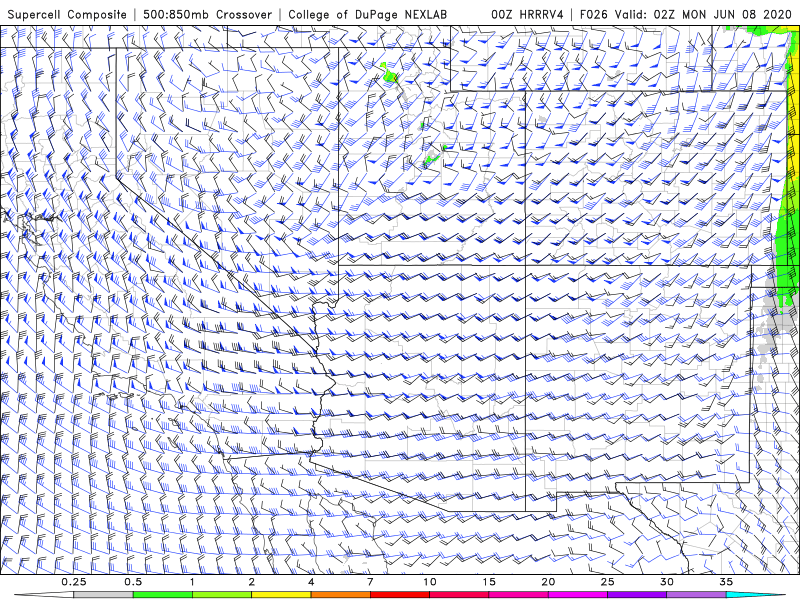Click the magenta 20–25 color bar segment
Screen dimensions: 800x600
coord(578,595)
